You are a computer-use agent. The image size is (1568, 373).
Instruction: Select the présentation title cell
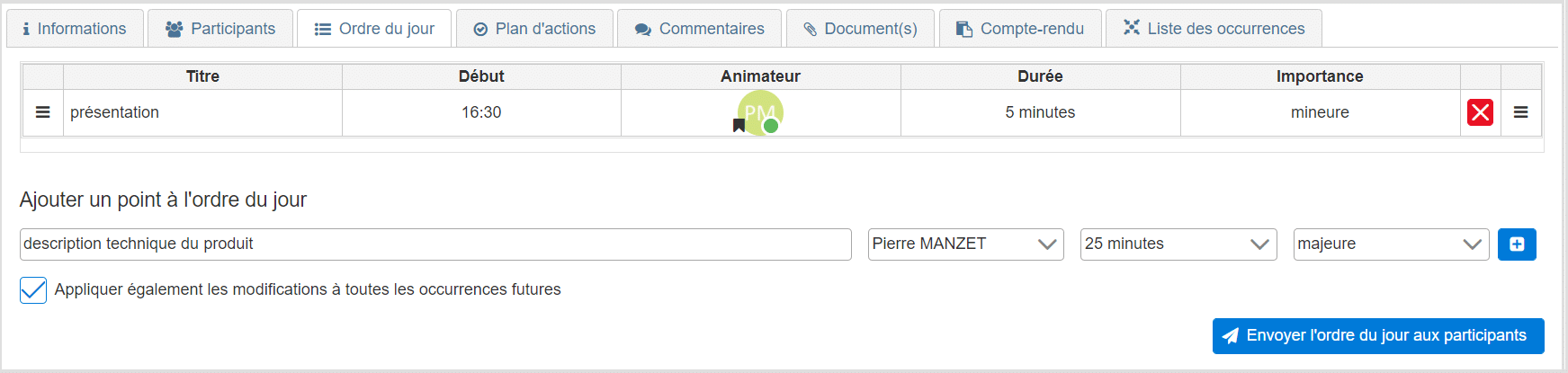pyautogui.click(x=202, y=112)
